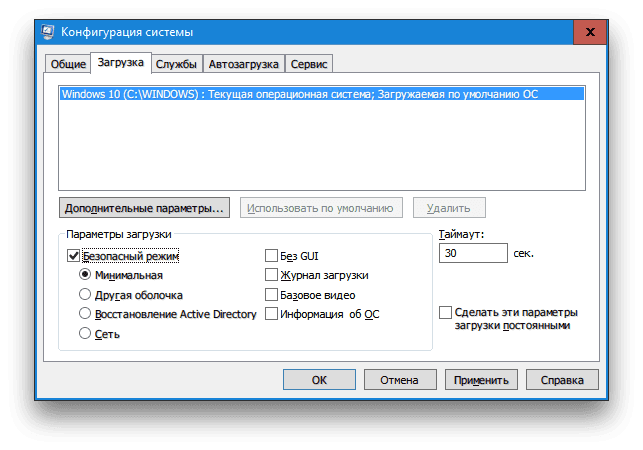
Task: Uncheck the Безопасный режим checkbox
Action: [73, 256]
